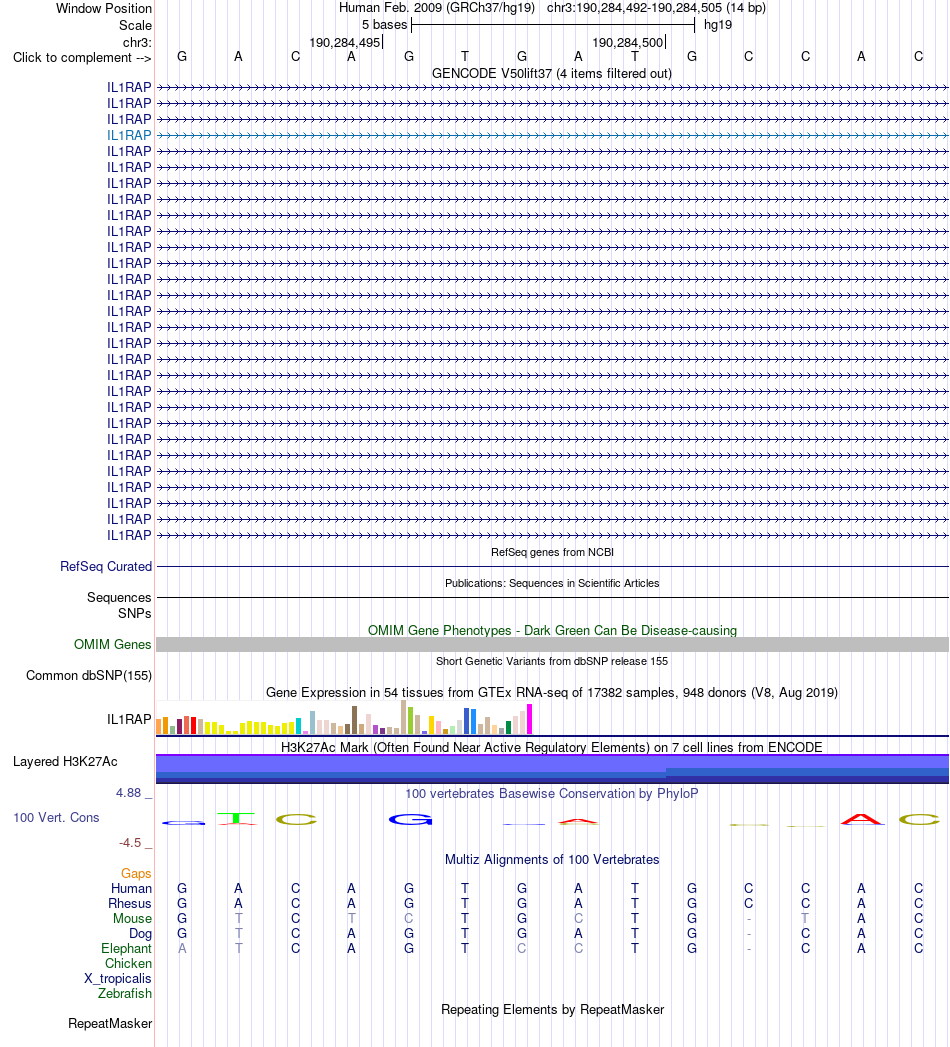Image resolution: width=950 pixels, height=1047 pixels.
Task: Open the OMIM Genes track label
Action: (x=113, y=644)
